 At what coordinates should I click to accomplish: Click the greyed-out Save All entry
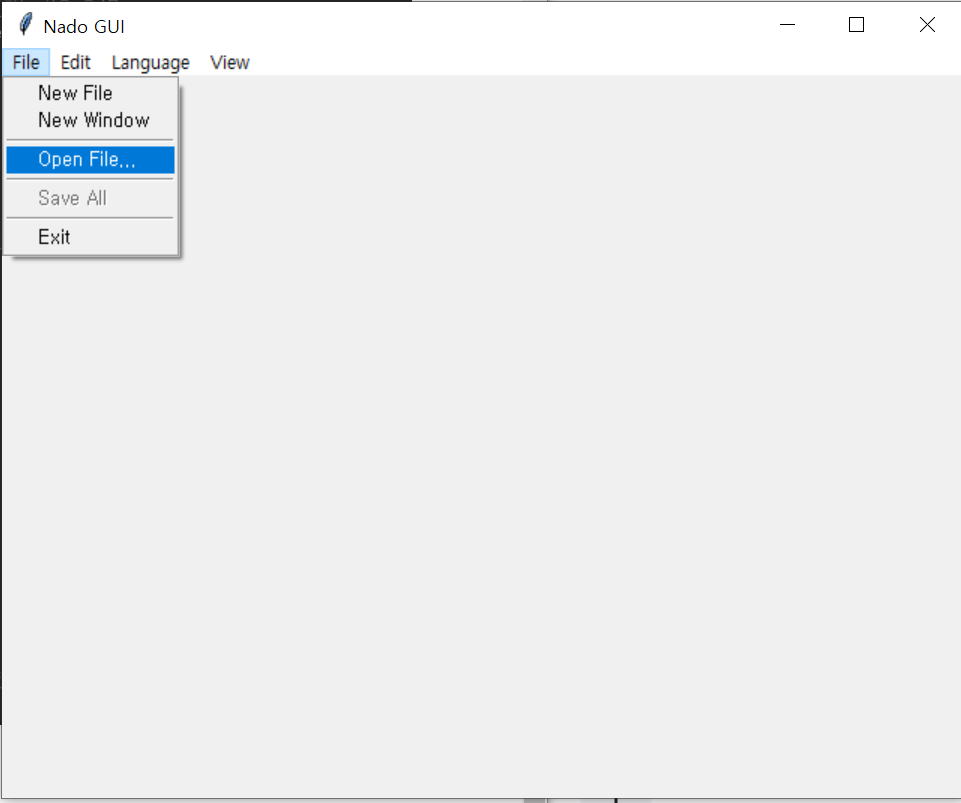click(x=90, y=198)
